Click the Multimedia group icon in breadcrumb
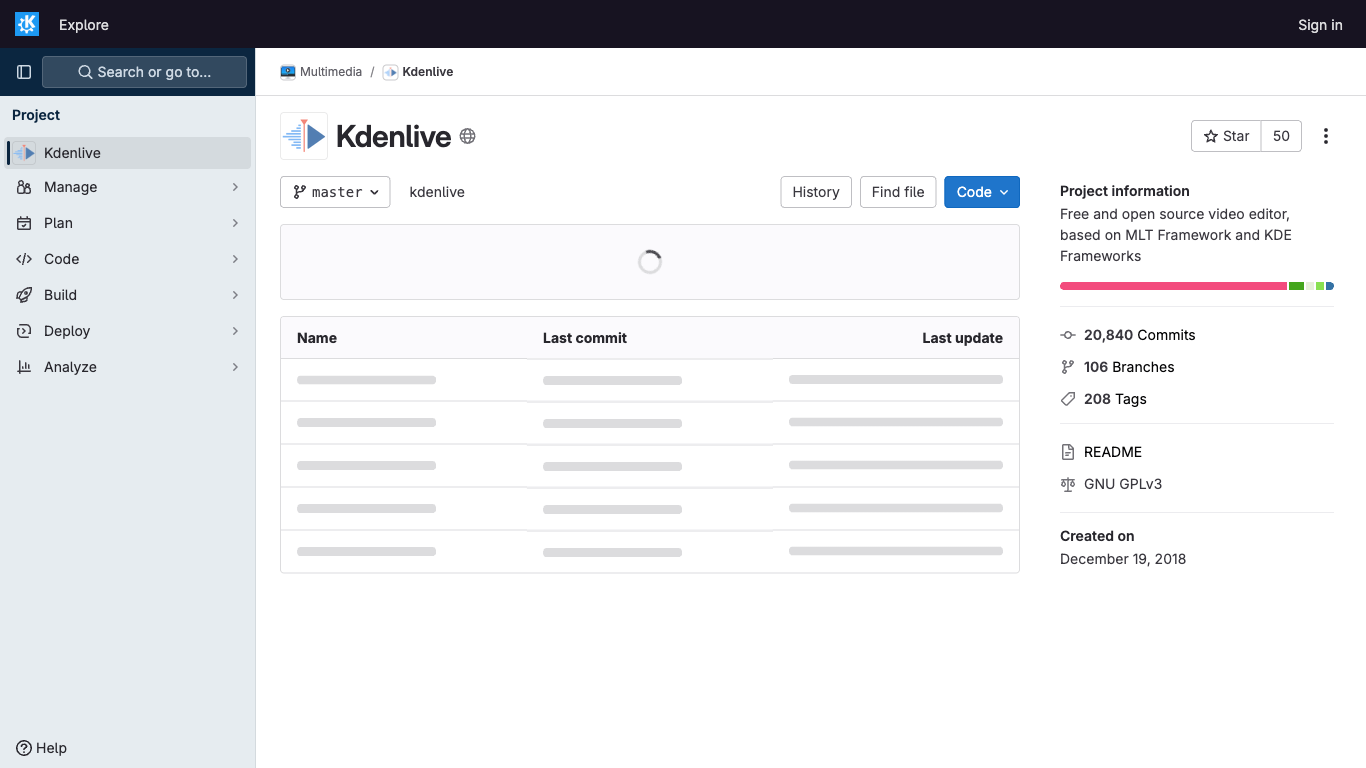Image resolution: width=1366 pixels, height=768 pixels. point(288,72)
